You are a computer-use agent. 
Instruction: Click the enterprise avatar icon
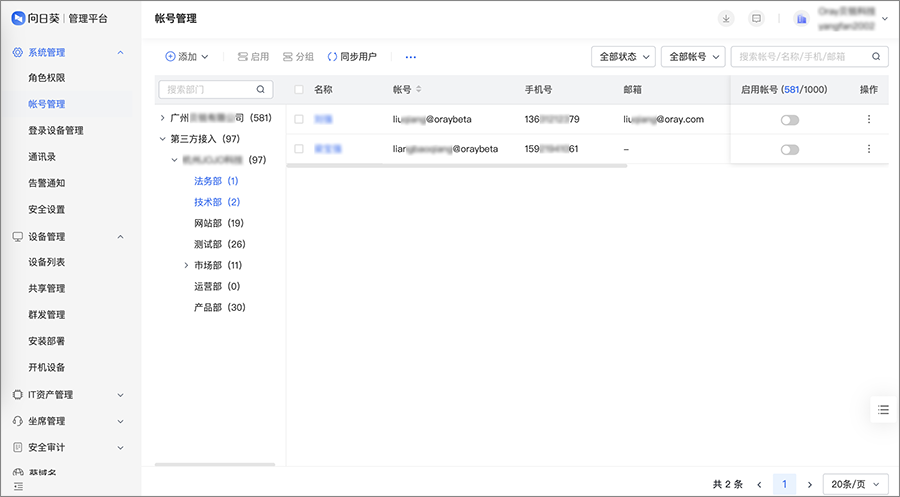(801, 18)
